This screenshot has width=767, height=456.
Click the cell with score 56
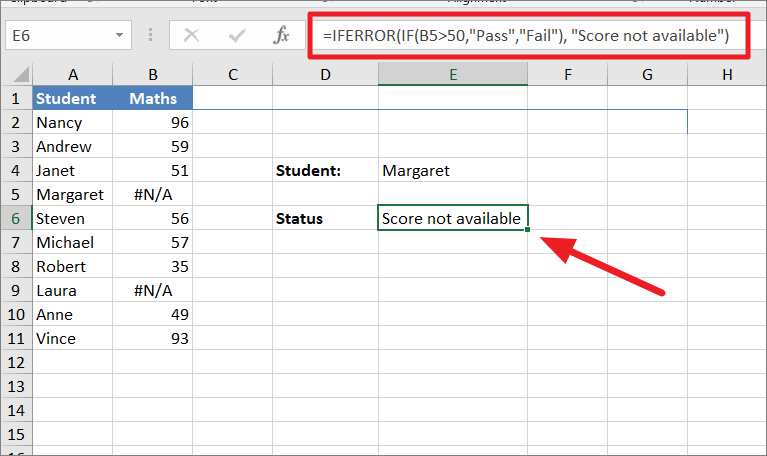coord(153,218)
